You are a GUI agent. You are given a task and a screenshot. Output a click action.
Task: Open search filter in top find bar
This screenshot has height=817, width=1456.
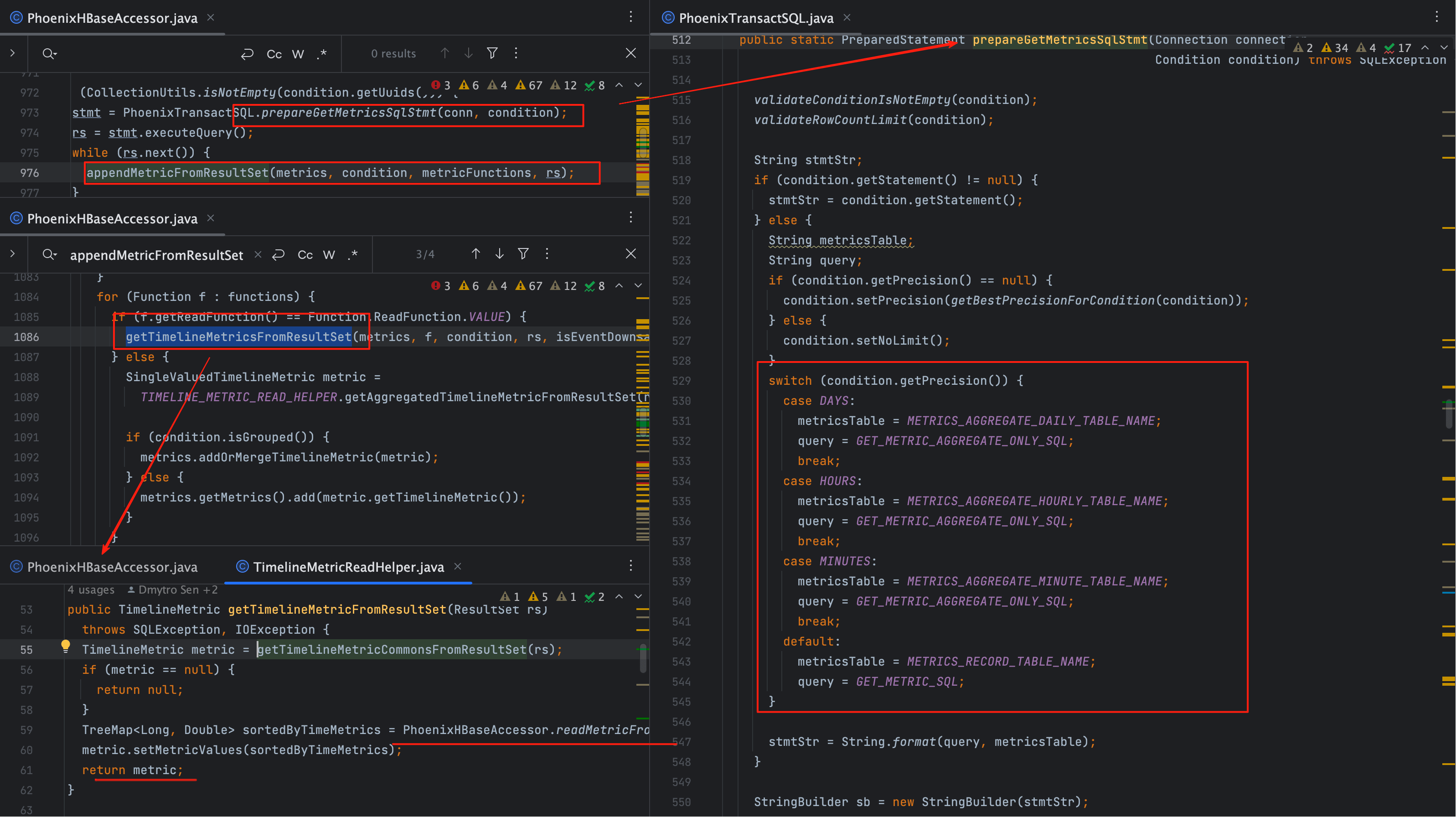492,53
